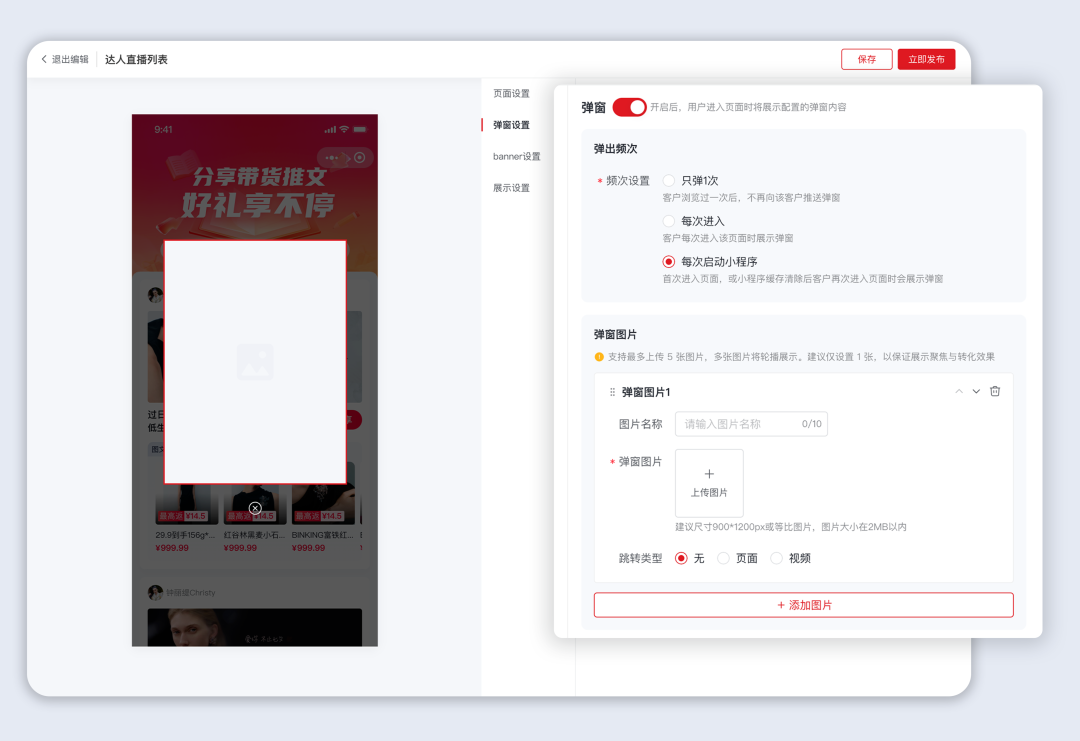Viewport: 1080px width, 741px height.
Task: Delete 弹窗图片1 using the trash icon
Action: point(995,391)
